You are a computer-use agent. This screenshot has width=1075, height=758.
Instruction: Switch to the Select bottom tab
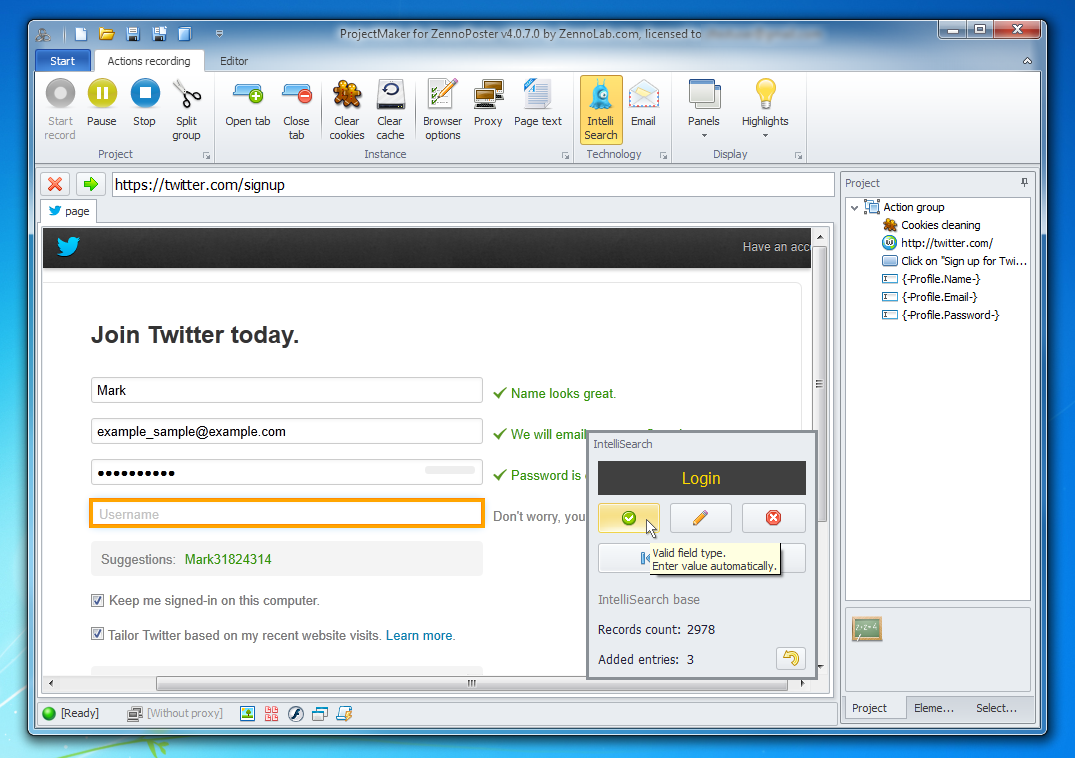(x=996, y=708)
